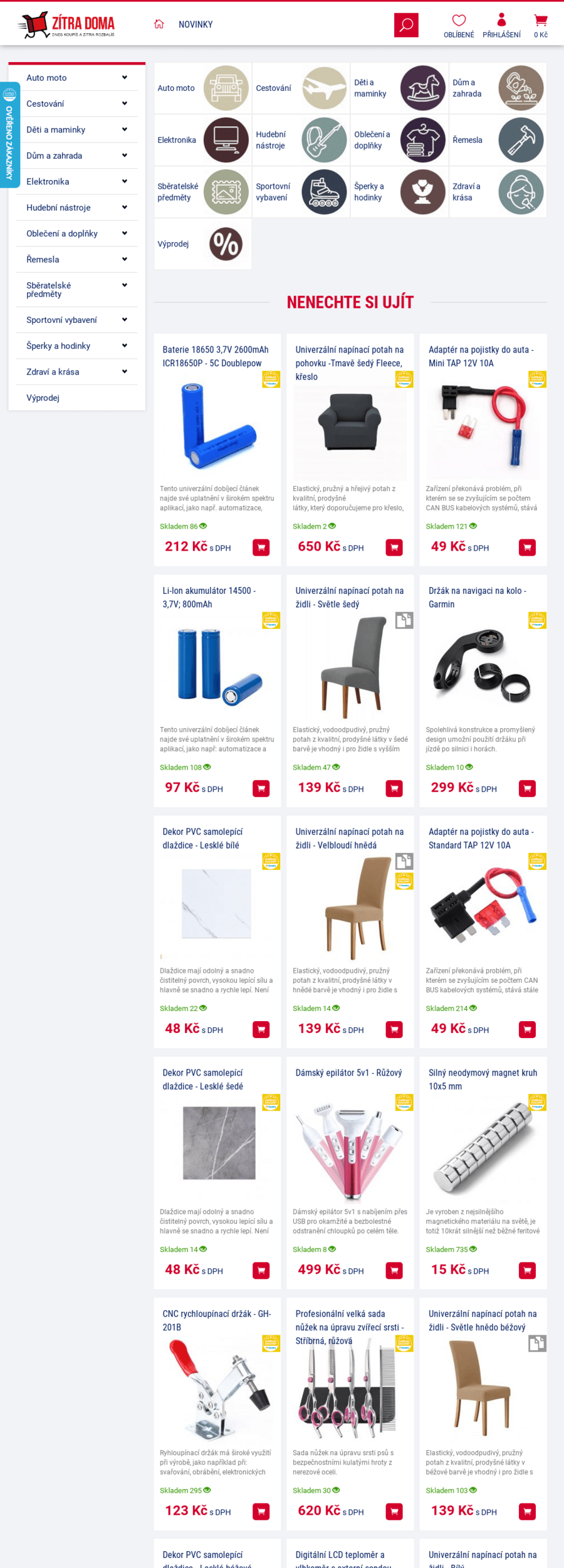Open the shopping cart icon

(540, 20)
